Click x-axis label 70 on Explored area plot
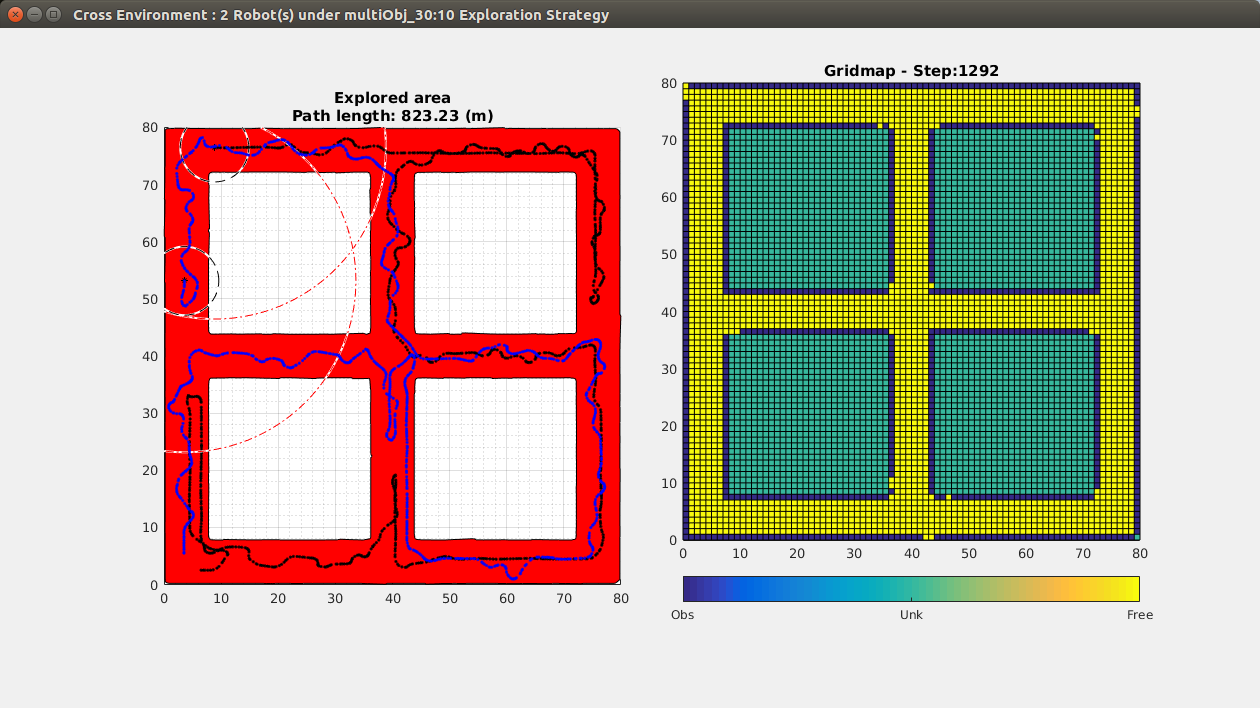1260x708 pixels. [563, 598]
